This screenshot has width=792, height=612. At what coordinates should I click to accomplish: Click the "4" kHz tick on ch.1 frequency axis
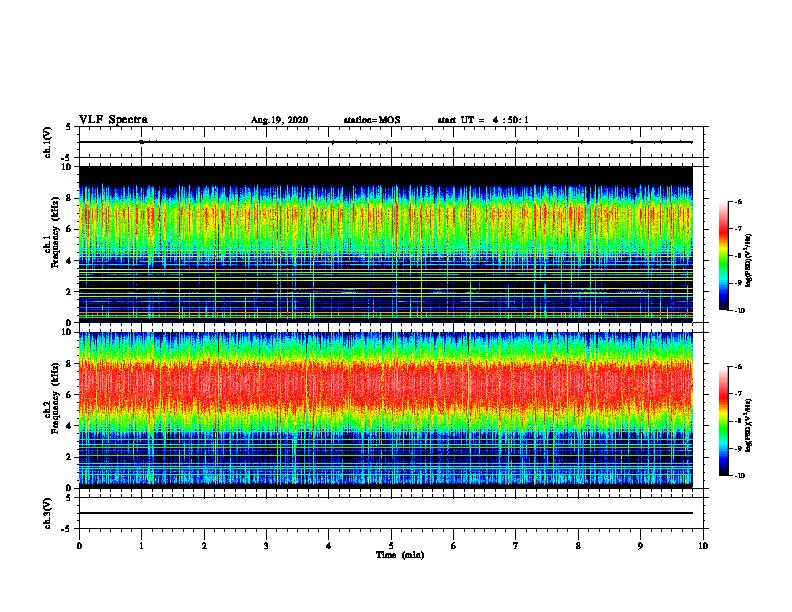(70, 261)
